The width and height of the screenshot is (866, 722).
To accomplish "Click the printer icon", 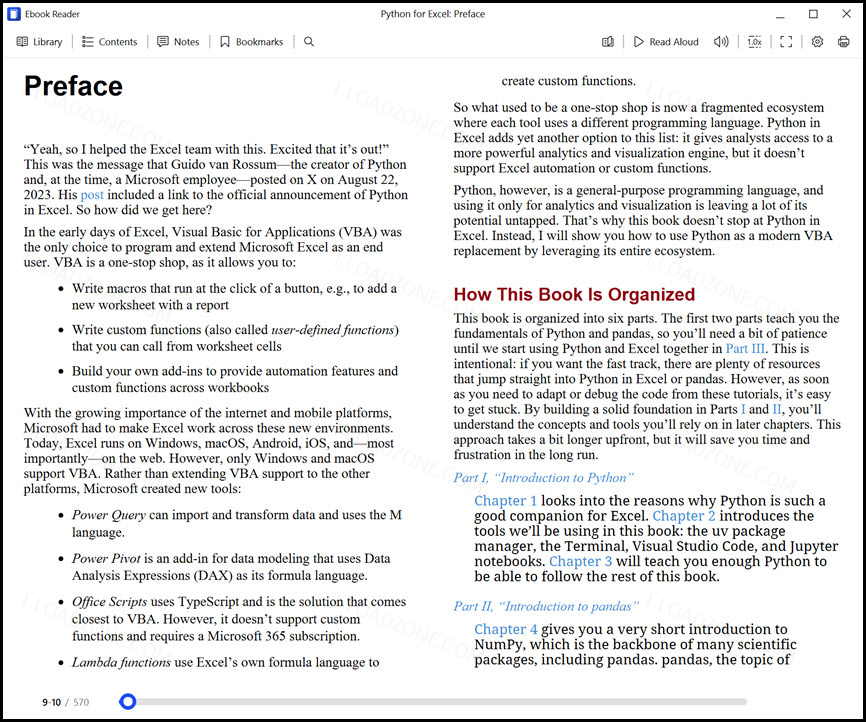I will [x=843, y=41].
